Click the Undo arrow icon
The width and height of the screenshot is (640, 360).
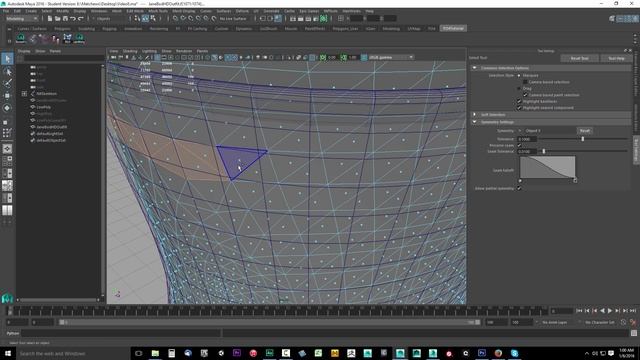(73, 18)
